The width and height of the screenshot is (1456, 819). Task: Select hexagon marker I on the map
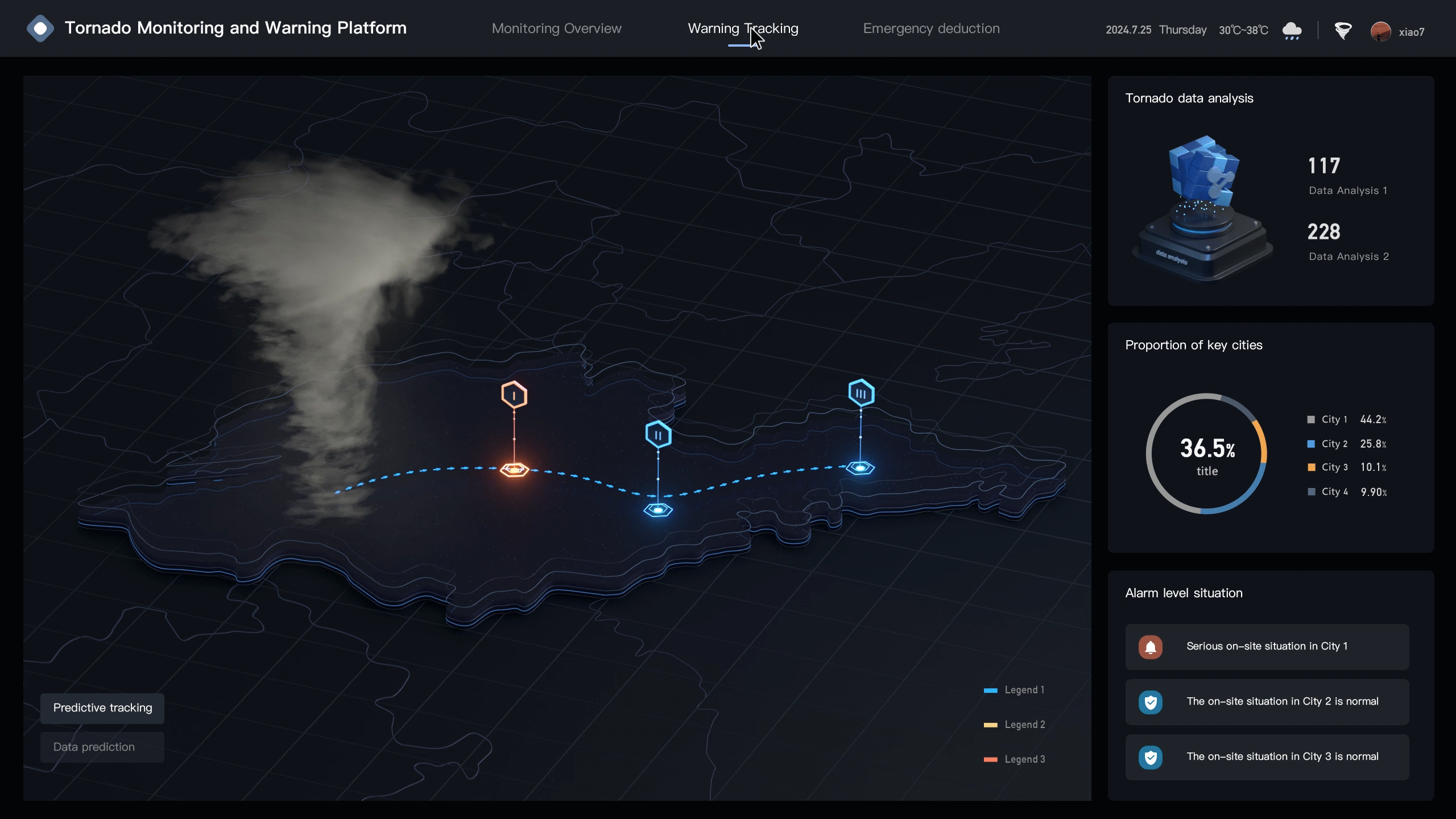tap(514, 395)
